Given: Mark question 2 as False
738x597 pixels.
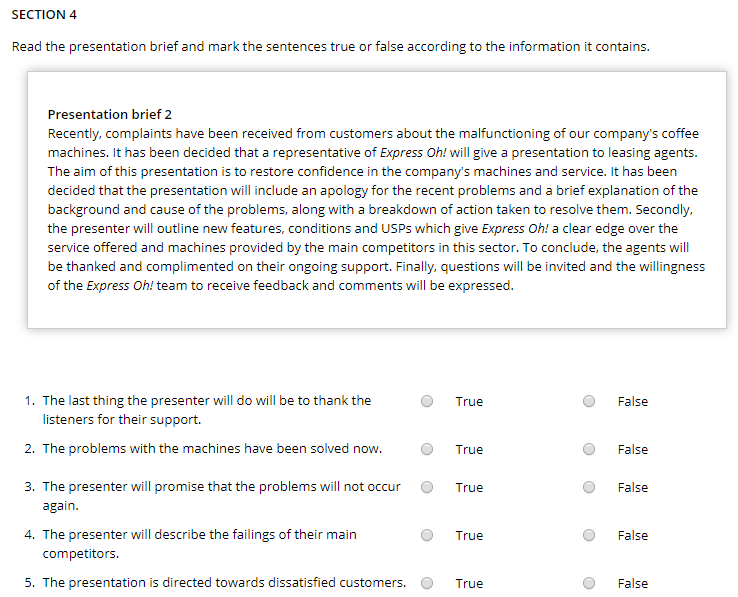Looking at the screenshot, I should [x=590, y=449].
